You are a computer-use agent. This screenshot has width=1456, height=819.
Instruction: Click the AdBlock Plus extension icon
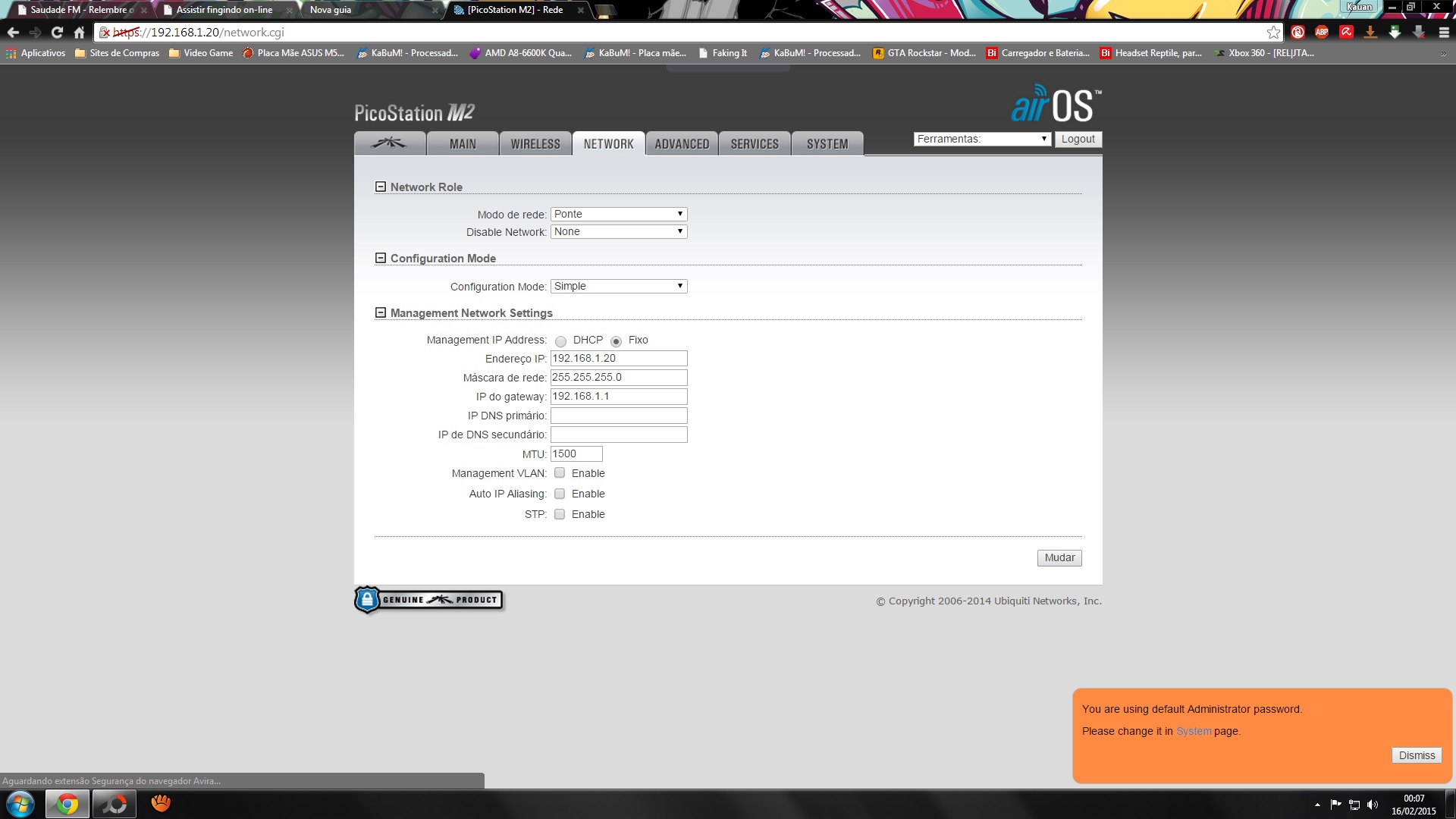(x=1322, y=32)
